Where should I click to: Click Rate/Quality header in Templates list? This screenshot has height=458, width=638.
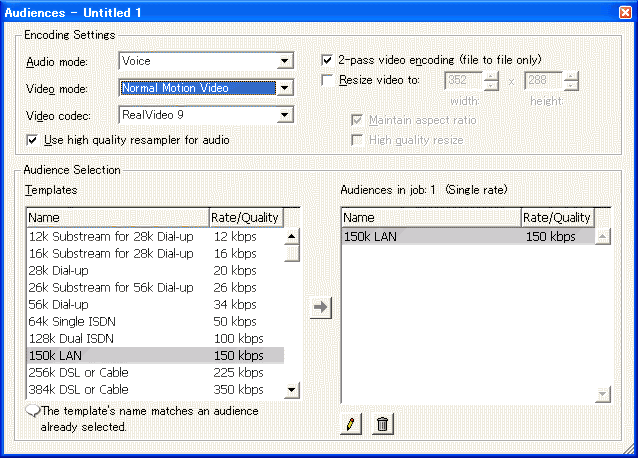tap(243, 217)
